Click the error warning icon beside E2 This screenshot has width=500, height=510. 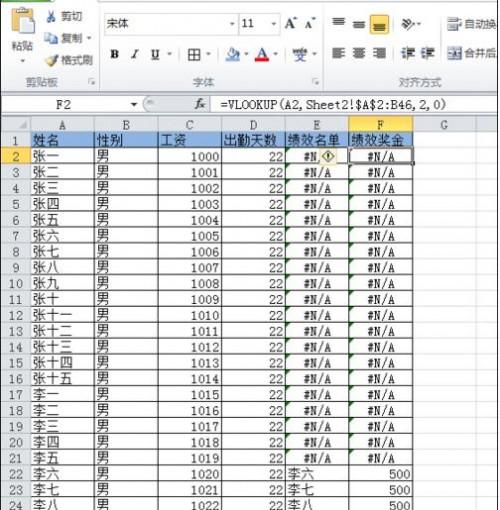click(328, 156)
